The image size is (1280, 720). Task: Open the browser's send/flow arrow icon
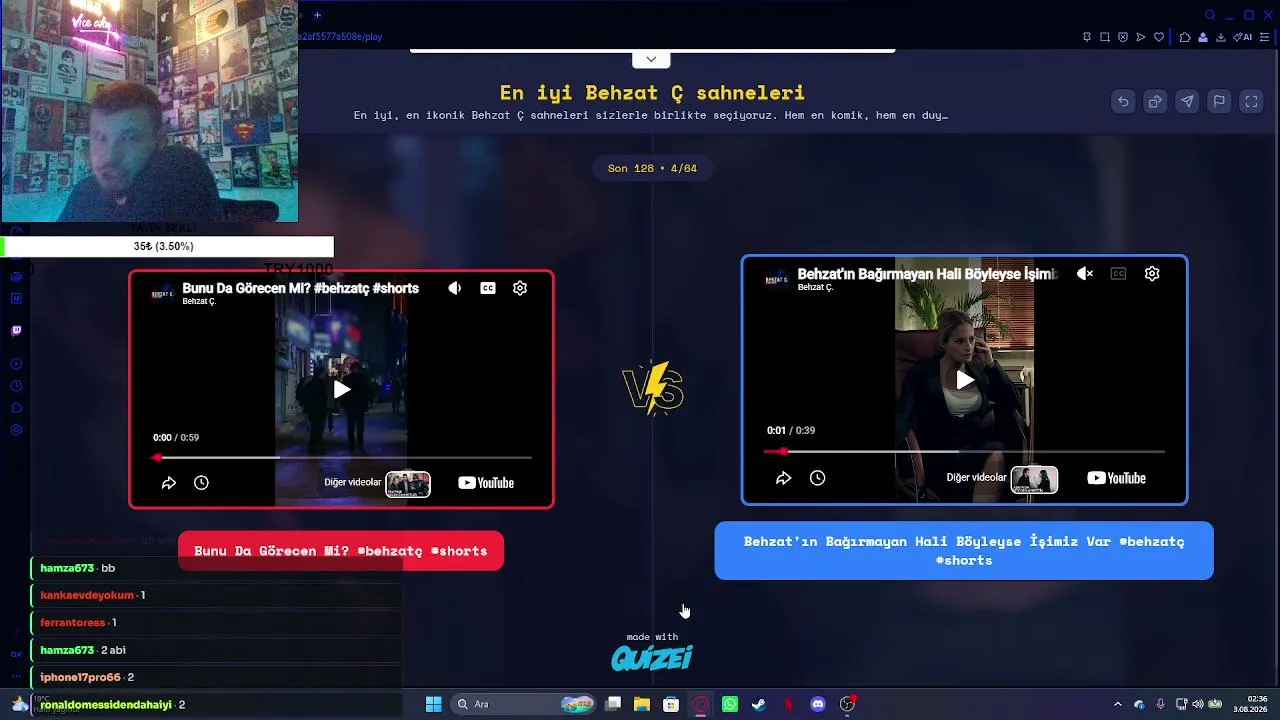click(x=1141, y=37)
